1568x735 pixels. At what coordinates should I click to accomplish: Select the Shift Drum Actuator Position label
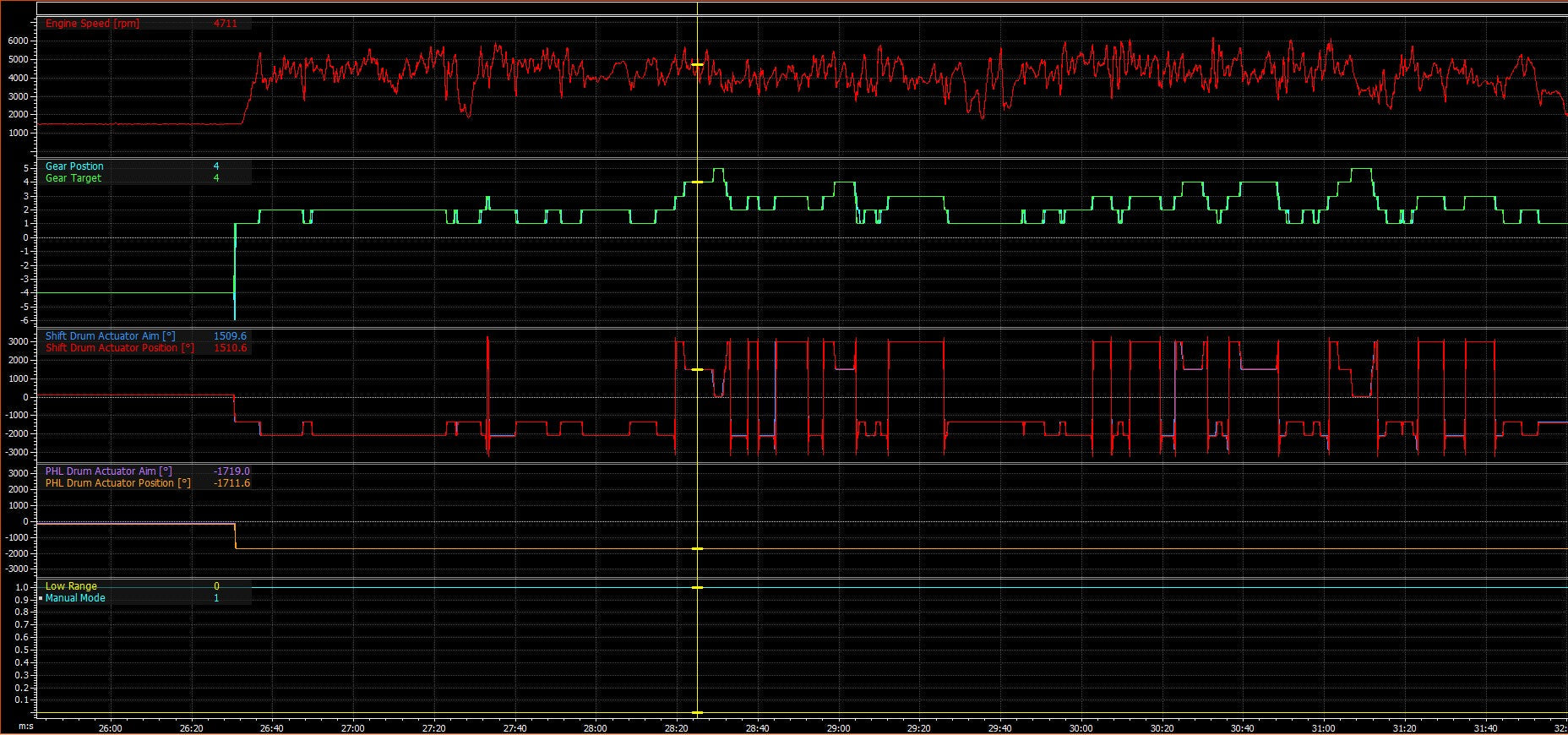coord(119,348)
